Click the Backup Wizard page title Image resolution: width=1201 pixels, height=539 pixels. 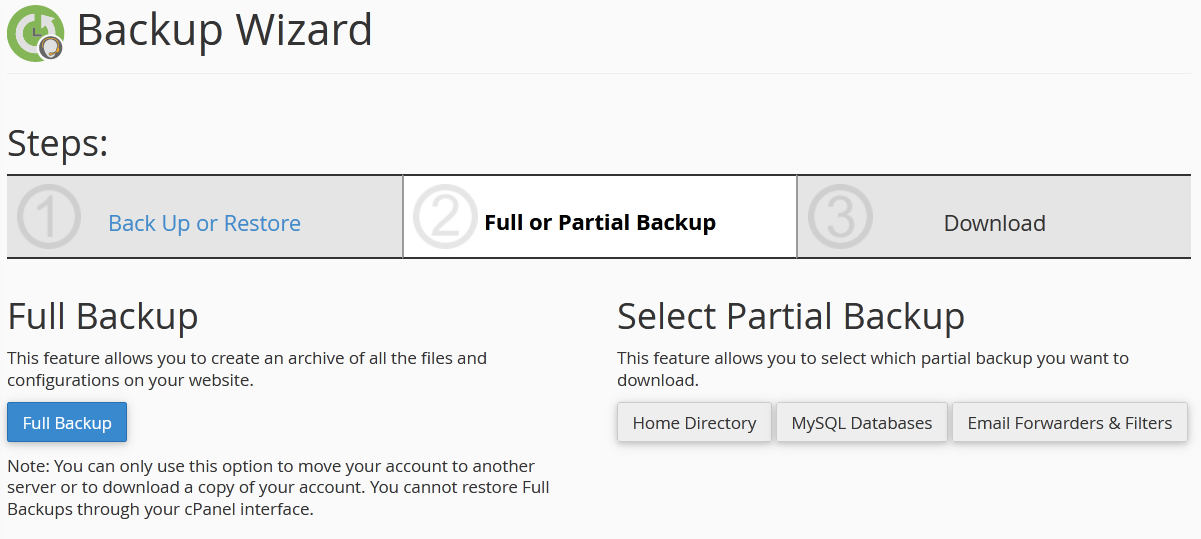coord(224,30)
